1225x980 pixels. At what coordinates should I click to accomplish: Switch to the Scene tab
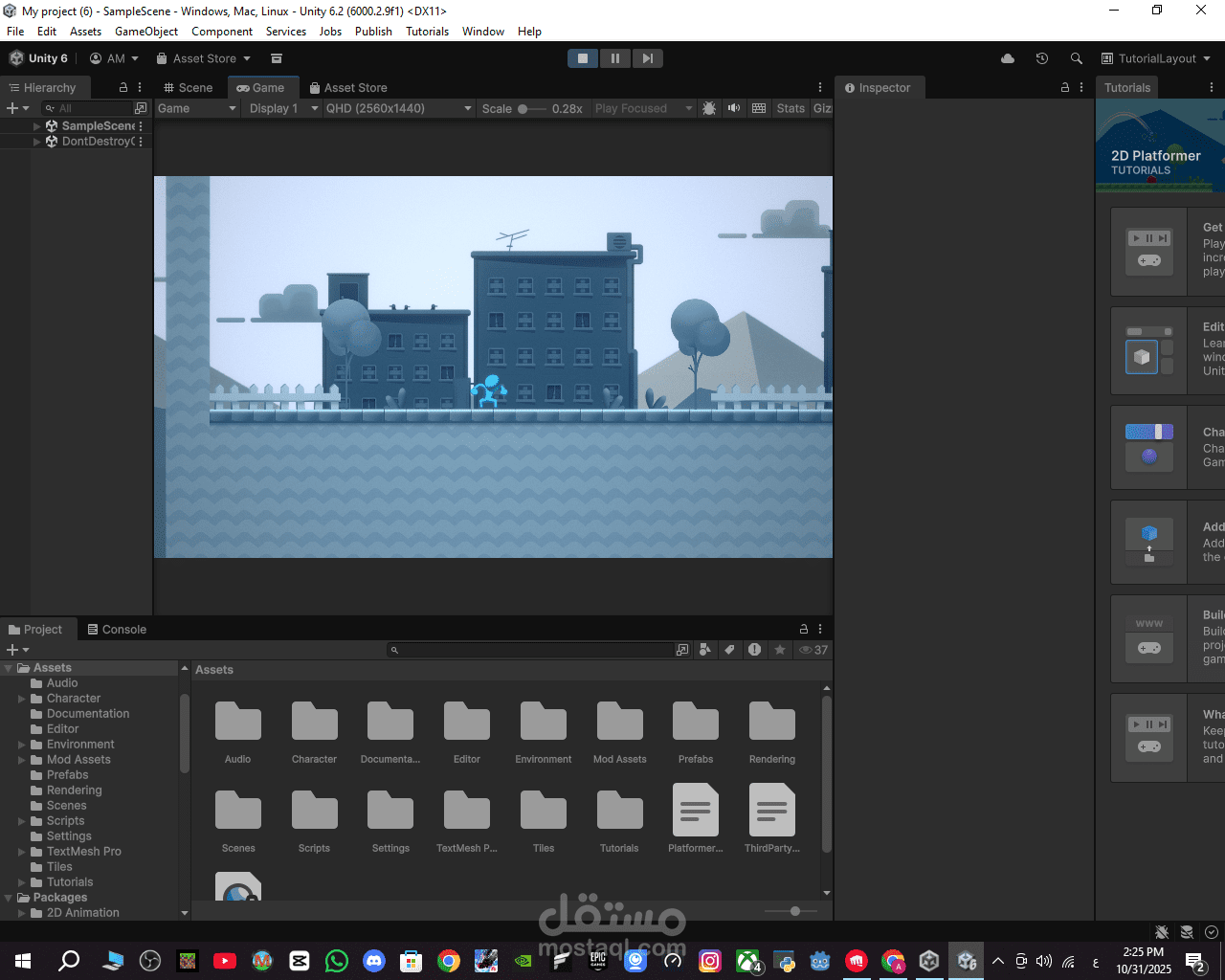click(x=188, y=87)
